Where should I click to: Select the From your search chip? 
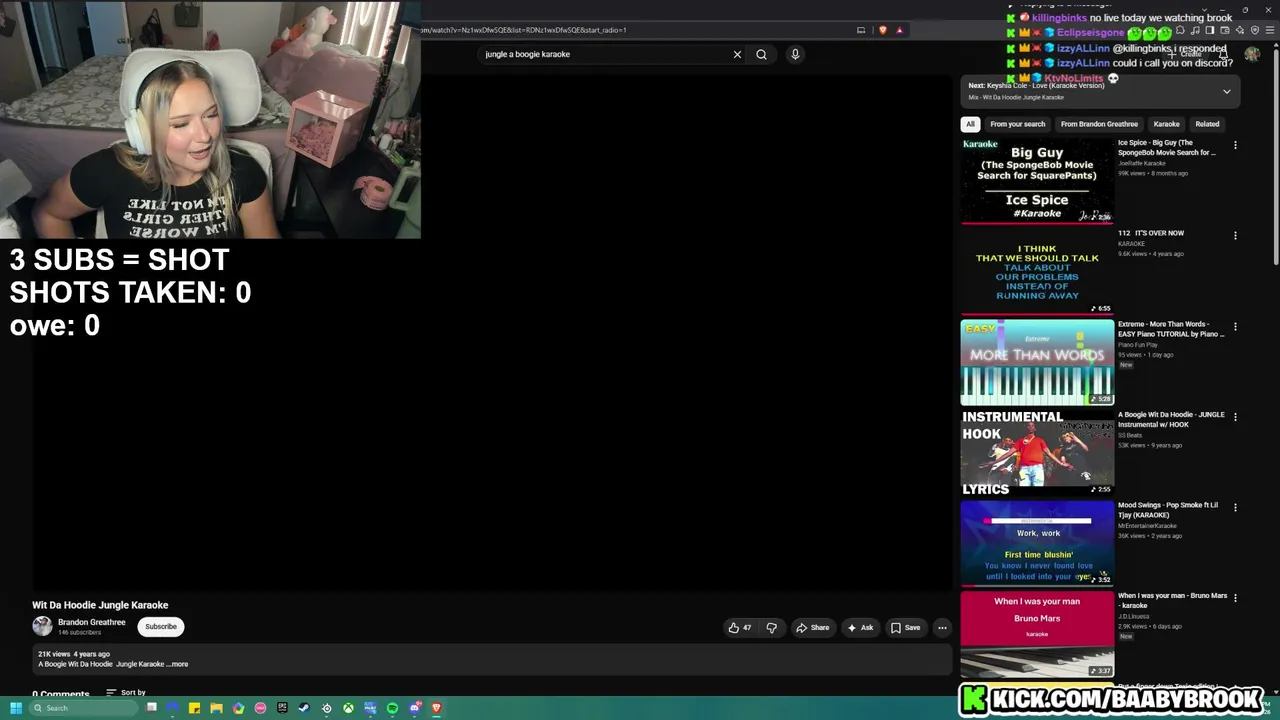pyautogui.click(x=1017, y=124)
